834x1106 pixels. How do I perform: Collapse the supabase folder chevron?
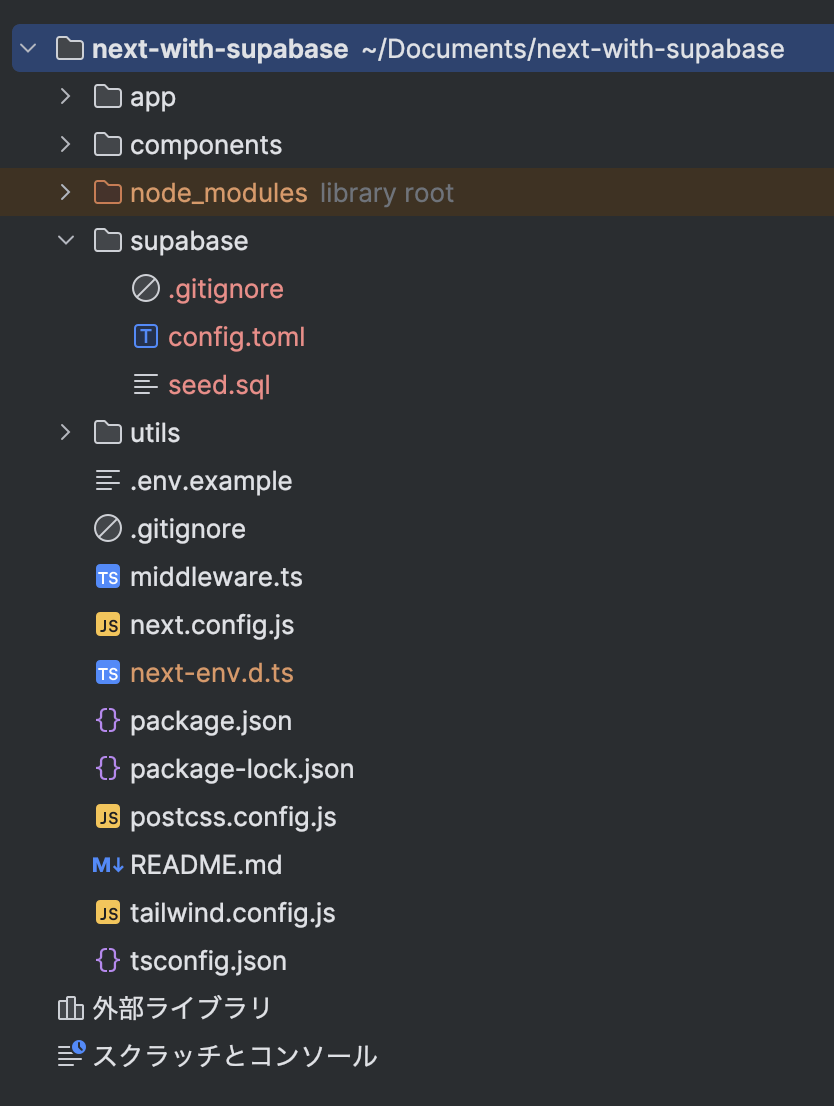tap(66, 241)
